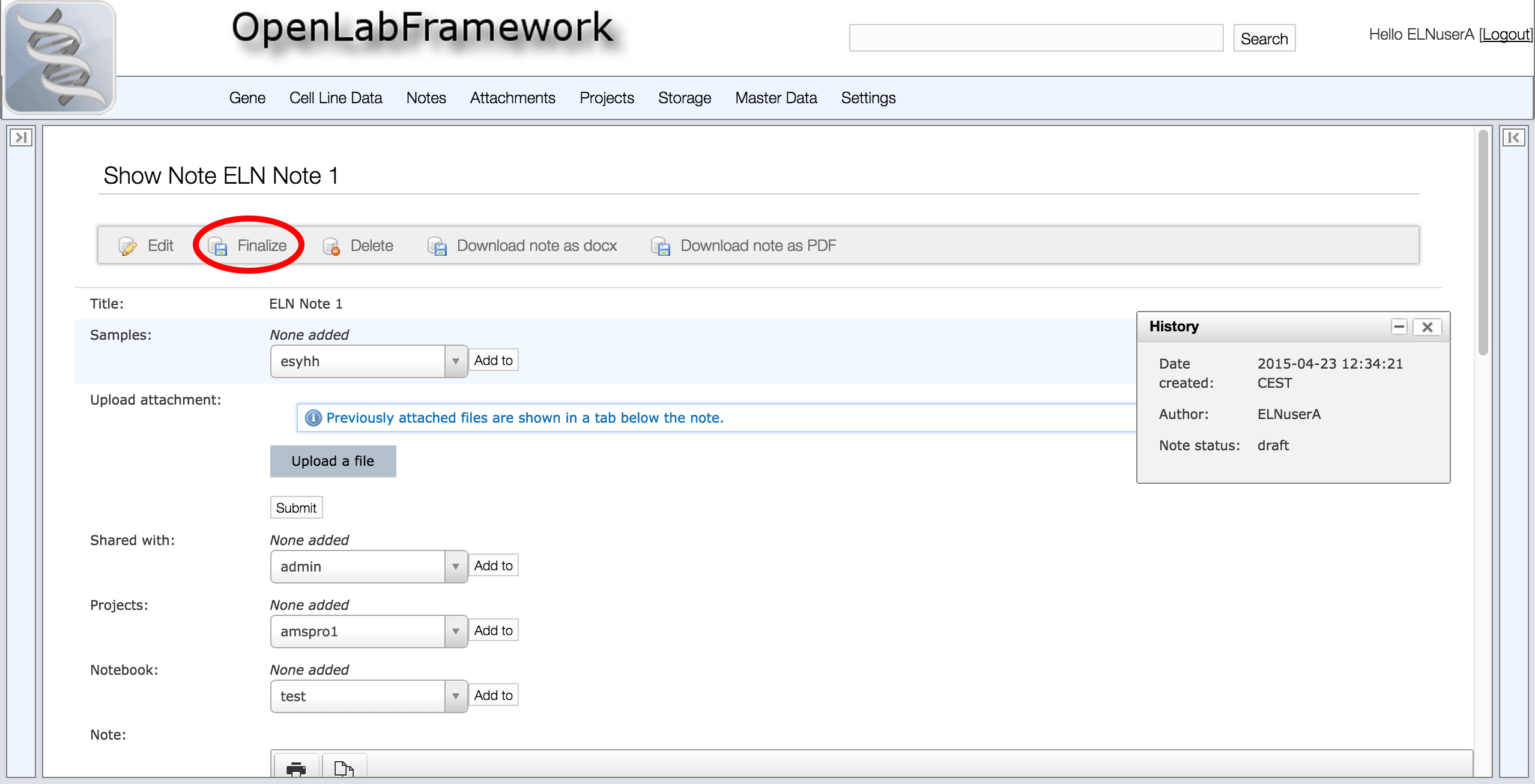1535x784 pixels.
Task: Open the Cell Line Data menu
Action: coord(335,98)
